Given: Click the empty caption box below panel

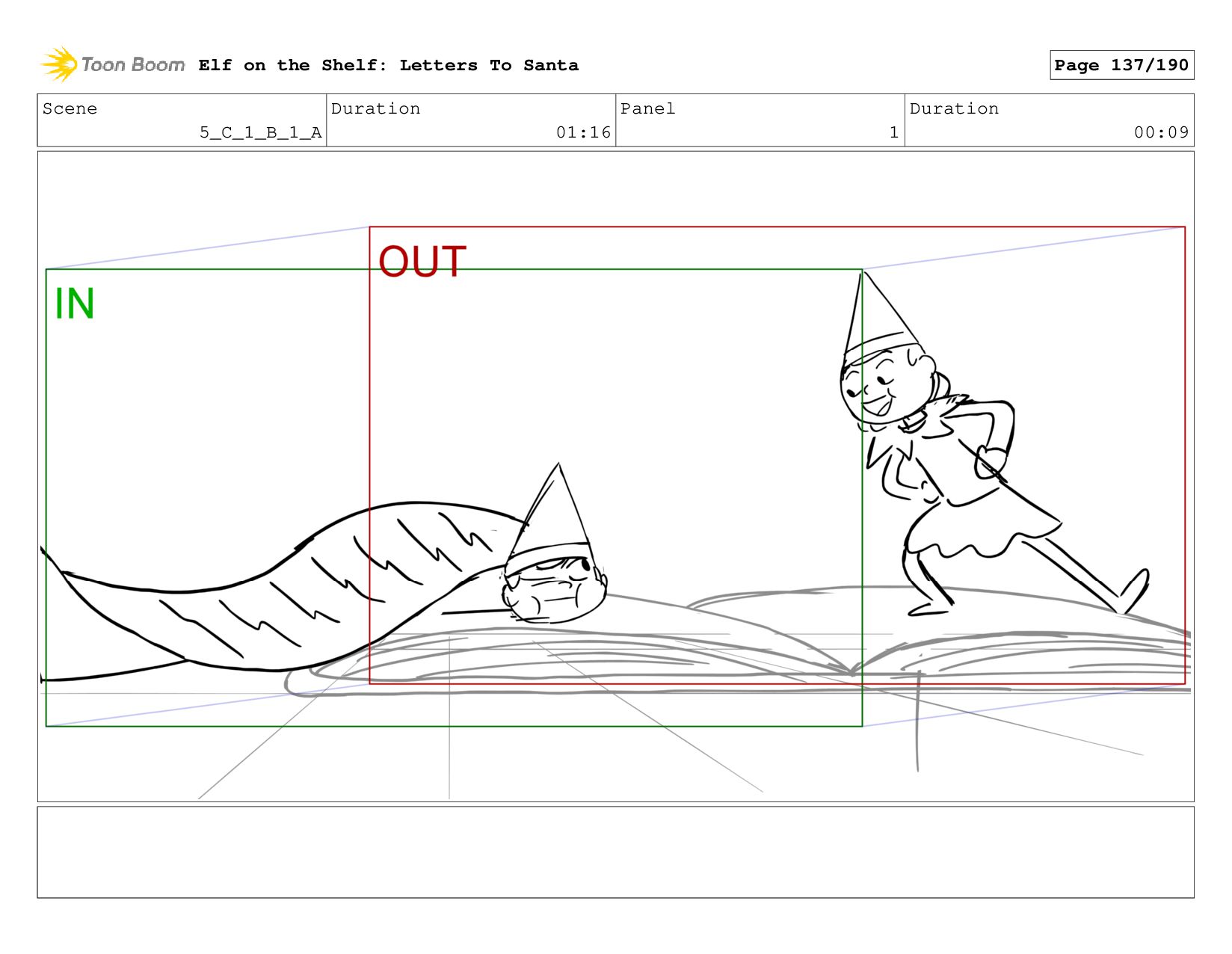Looking at the screenshot, I should [615, 852].
